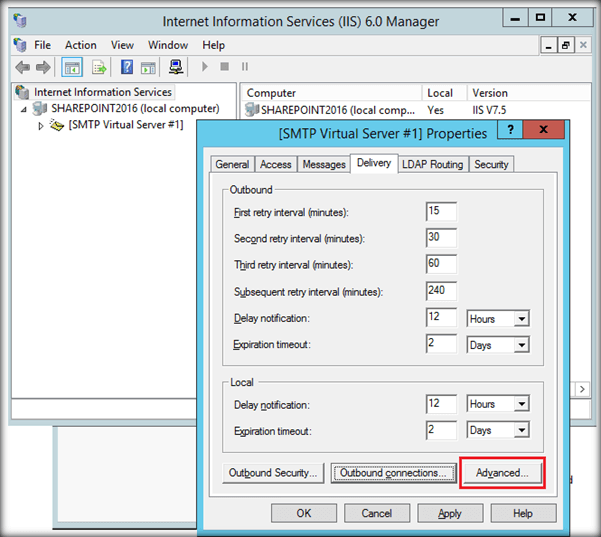601x537 pixels.
Task: Click Cancel in Properties dialog
Action: [377, 513]
